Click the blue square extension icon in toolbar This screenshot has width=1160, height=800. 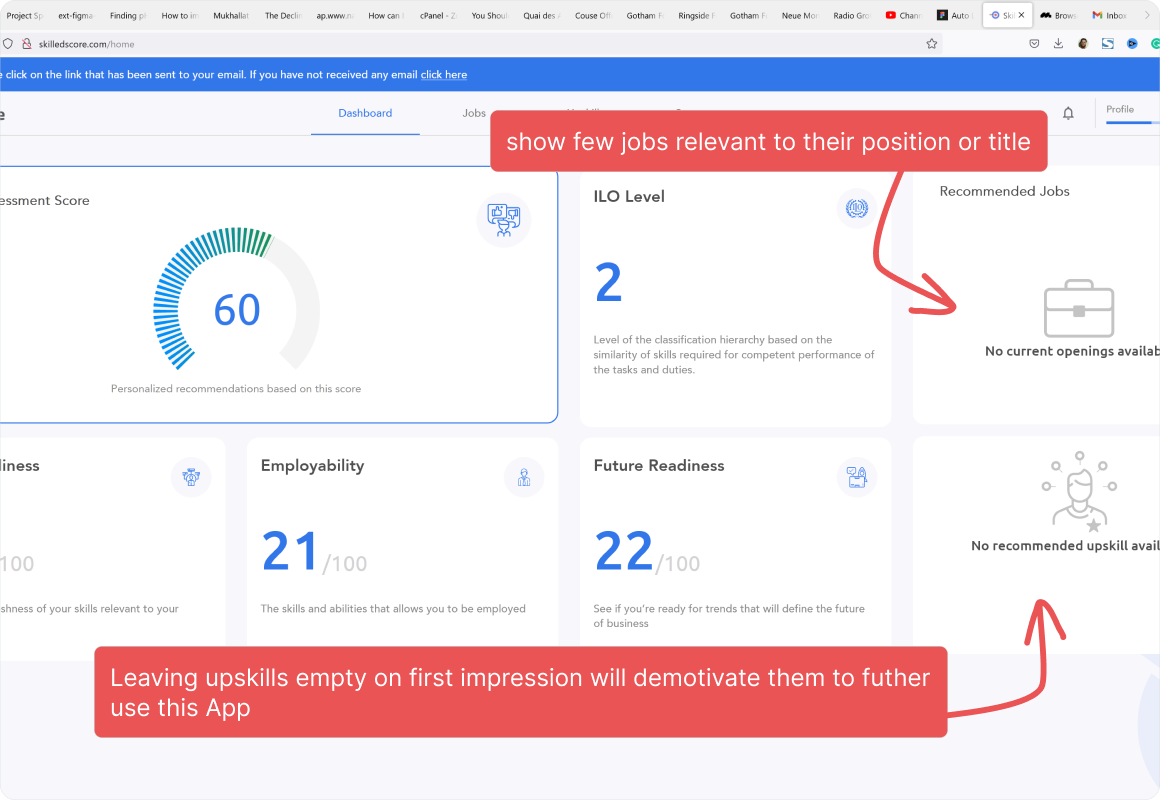click(1107, 44)
